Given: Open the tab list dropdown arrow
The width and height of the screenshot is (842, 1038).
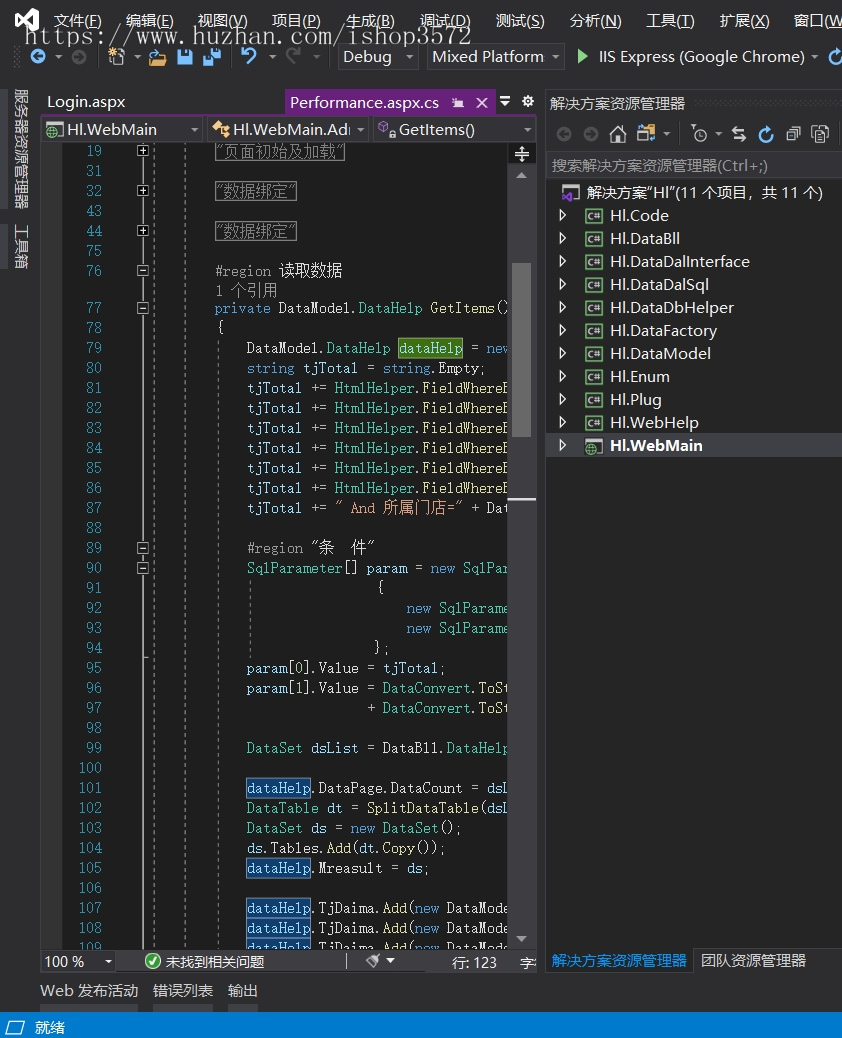Looking at the screenshot, I should pos(505,101).
